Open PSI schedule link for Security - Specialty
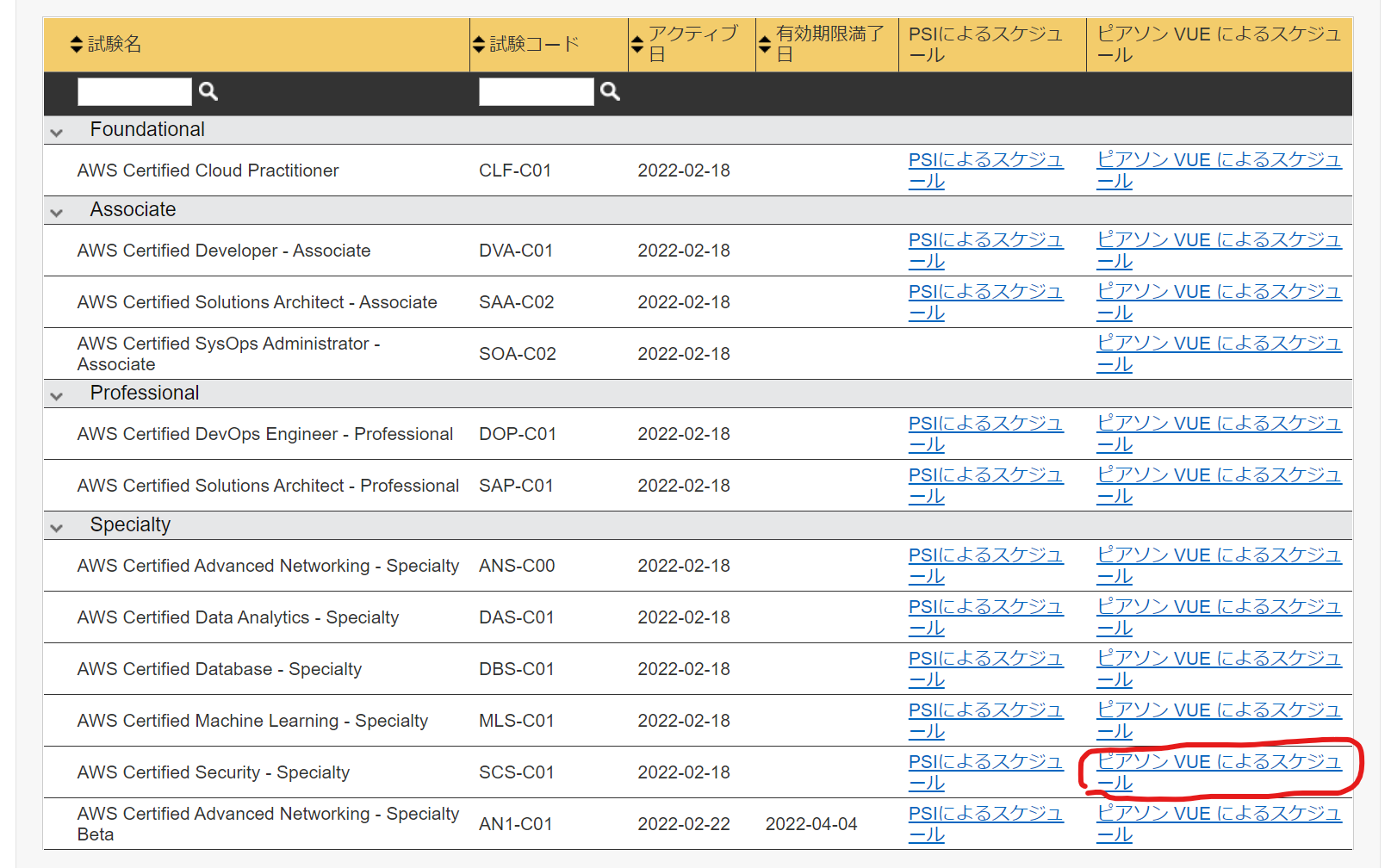 [986, 772]
